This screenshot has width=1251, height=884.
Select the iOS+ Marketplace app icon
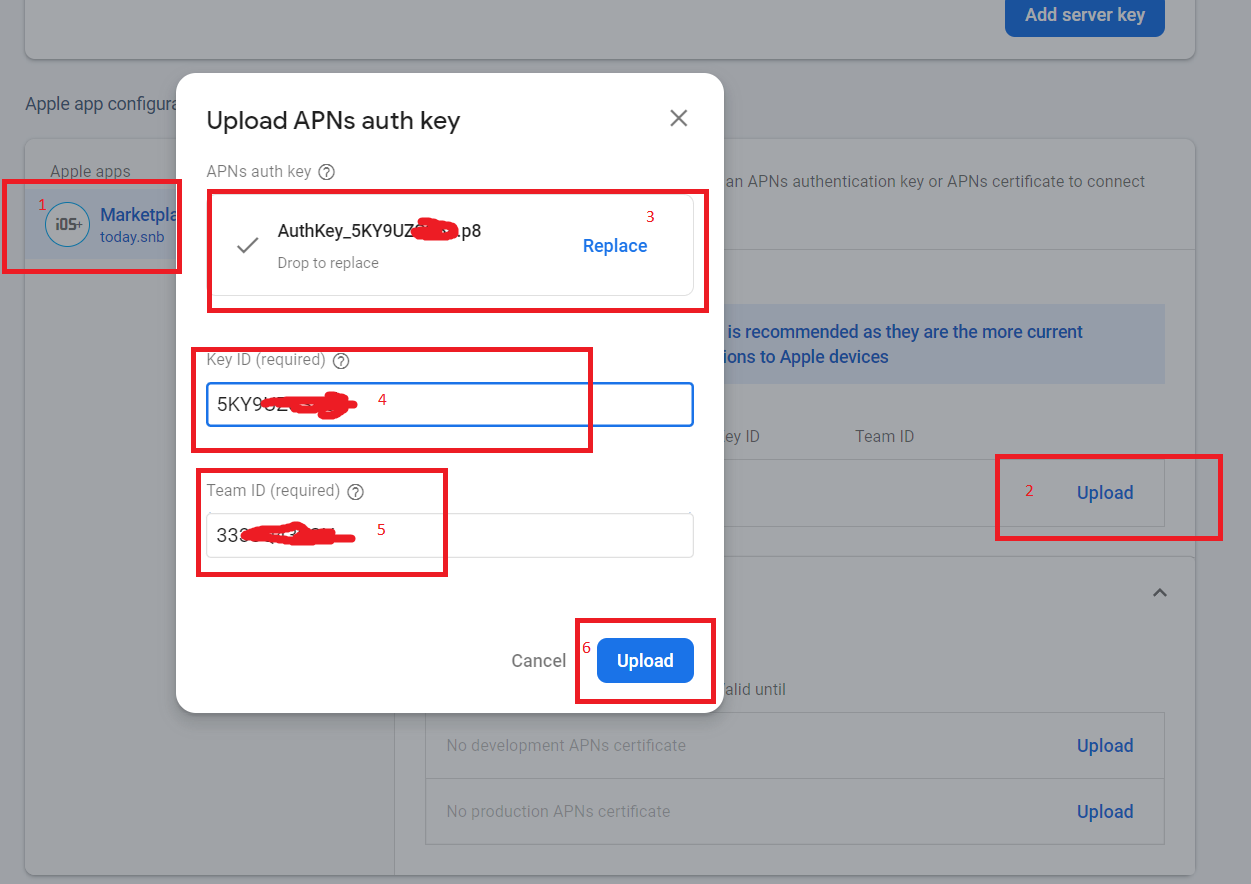67,224
